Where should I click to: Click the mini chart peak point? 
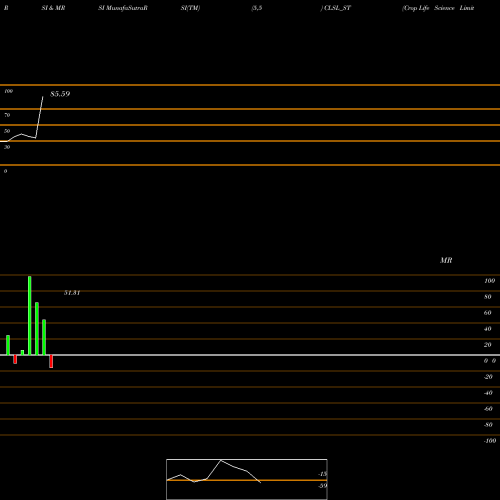221,460
